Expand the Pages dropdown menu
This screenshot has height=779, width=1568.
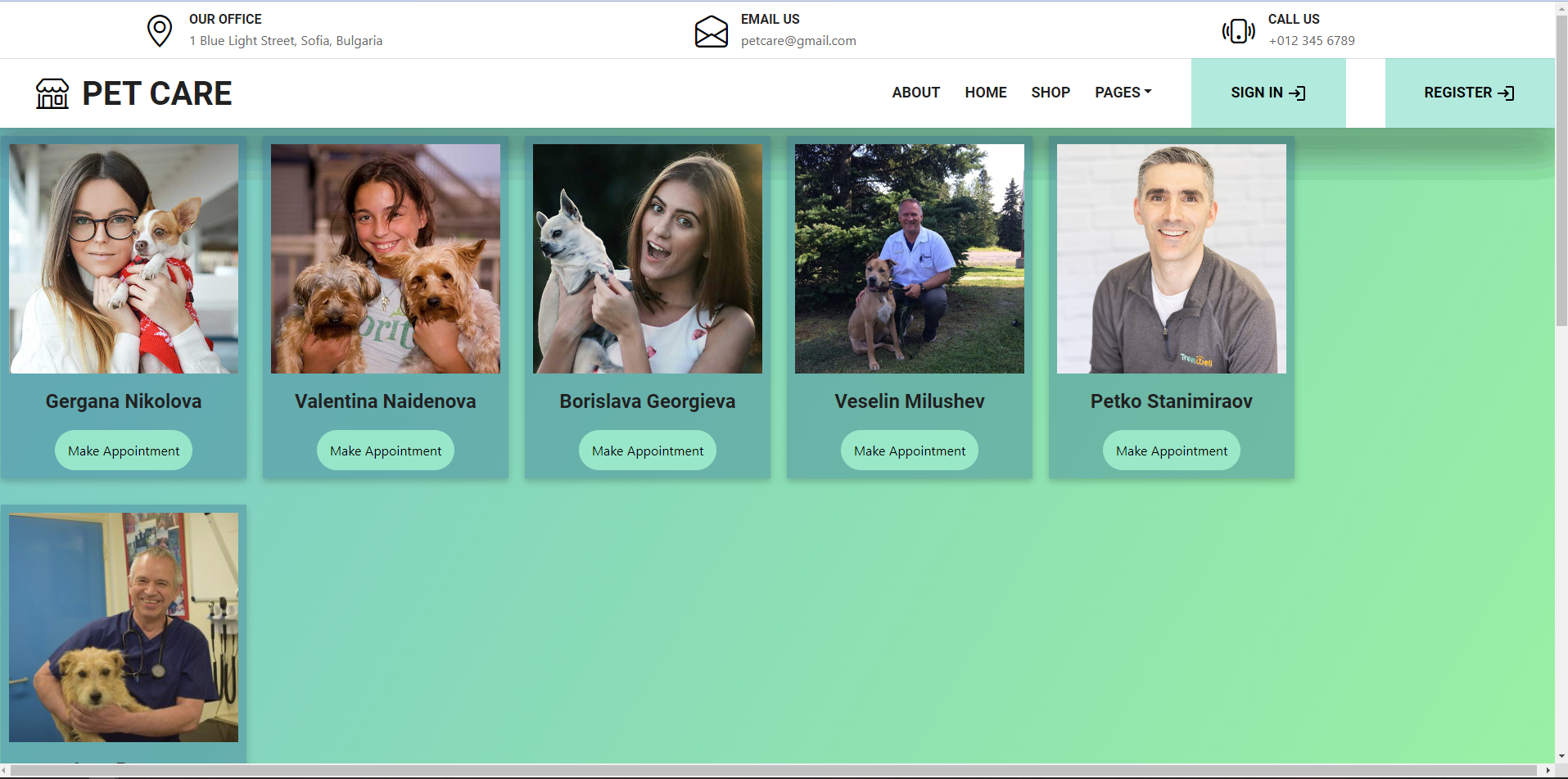[1123, 93]
